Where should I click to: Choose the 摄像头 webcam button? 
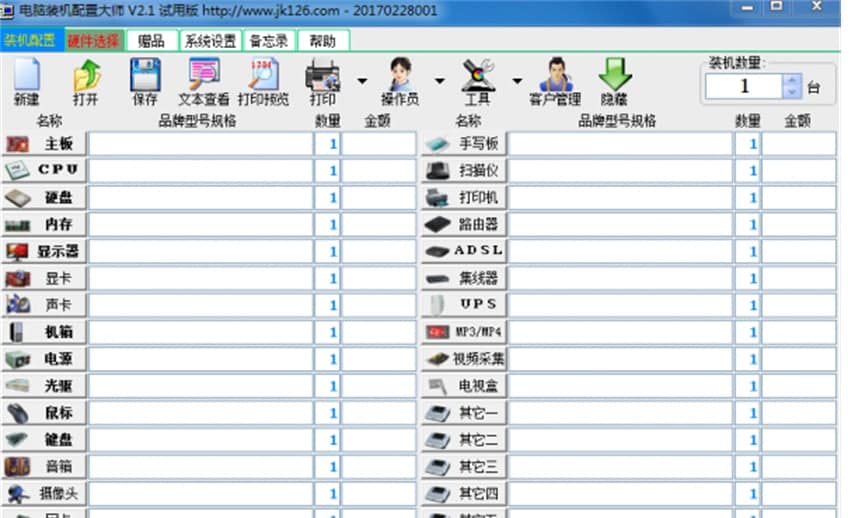coord(44,493)
